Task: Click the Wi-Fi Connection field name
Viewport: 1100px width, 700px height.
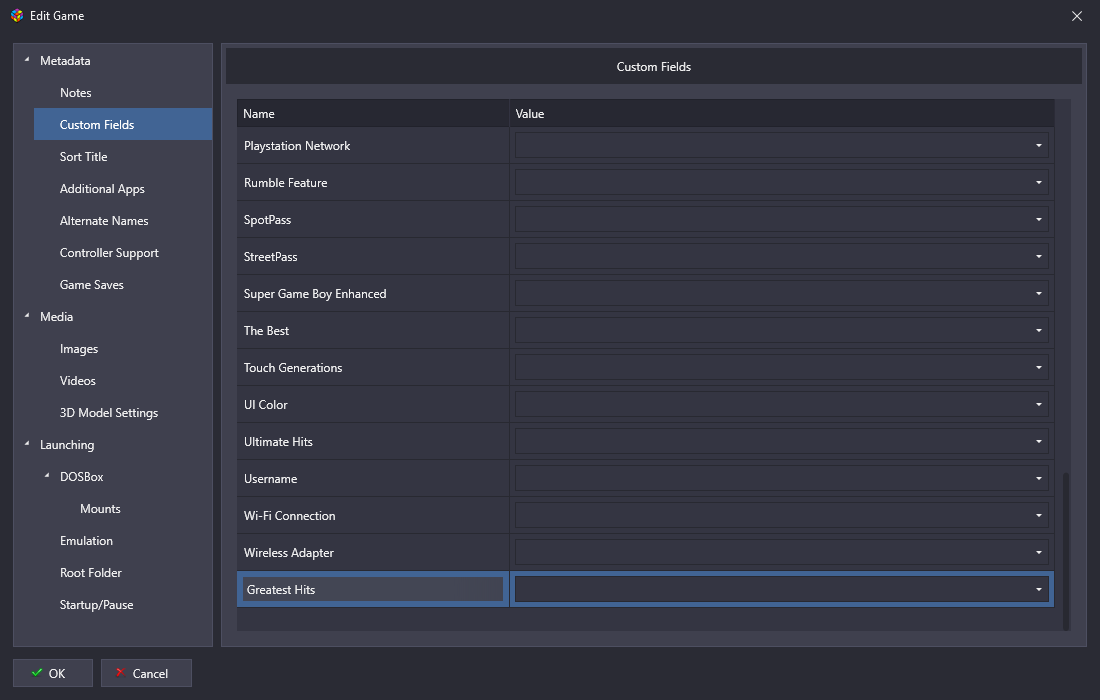Action: click(x=289, y=516)
